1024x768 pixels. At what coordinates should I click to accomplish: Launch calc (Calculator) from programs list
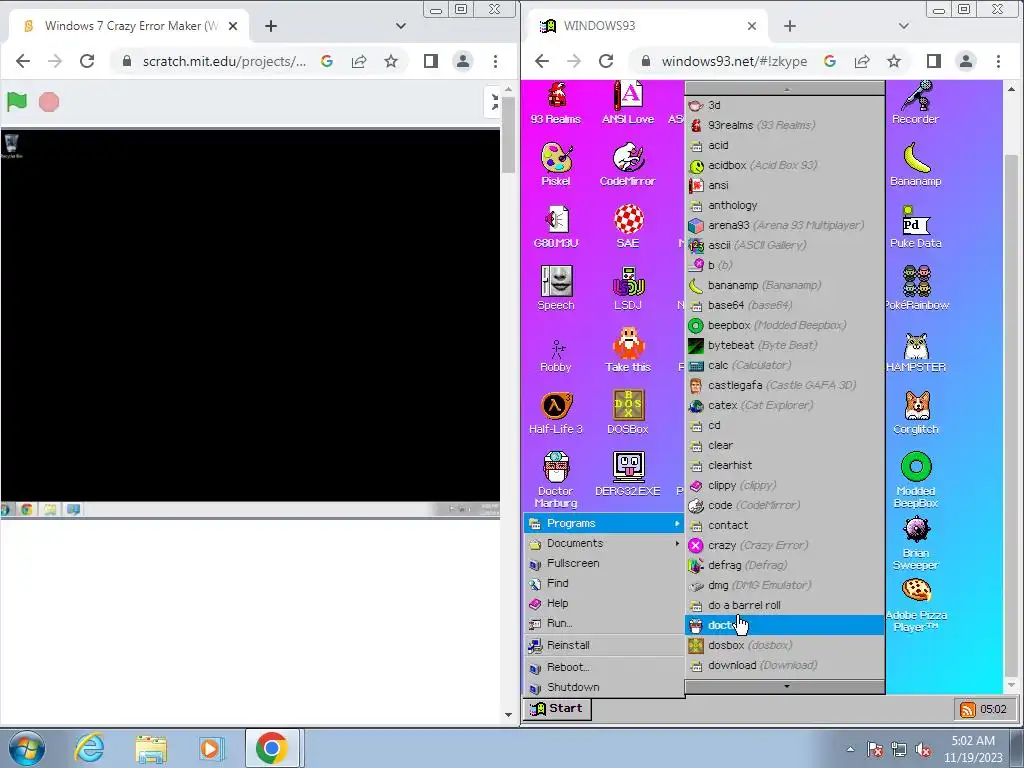785,365
